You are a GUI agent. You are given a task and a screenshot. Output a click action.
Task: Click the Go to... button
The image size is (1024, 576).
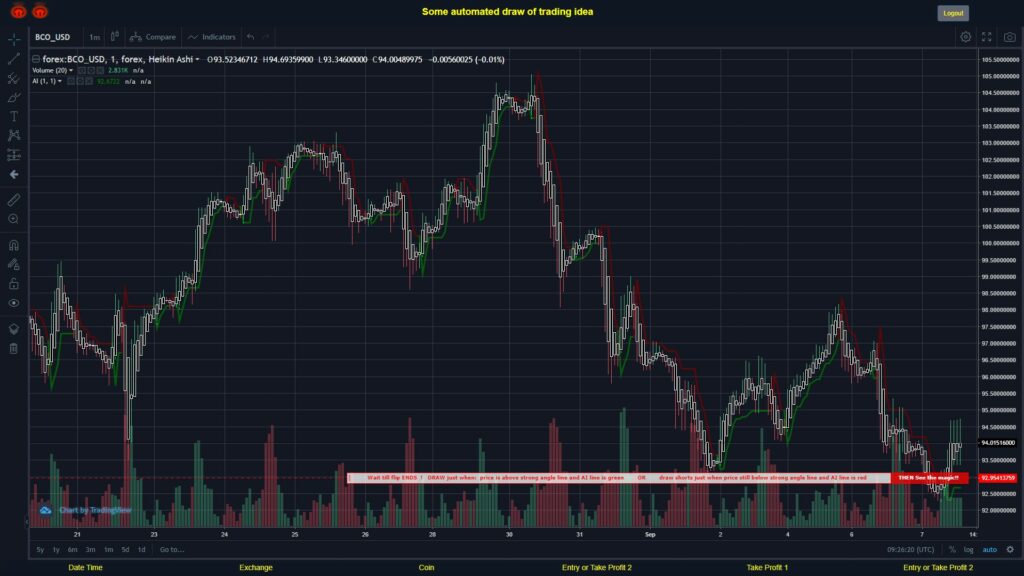pos(172,550)
